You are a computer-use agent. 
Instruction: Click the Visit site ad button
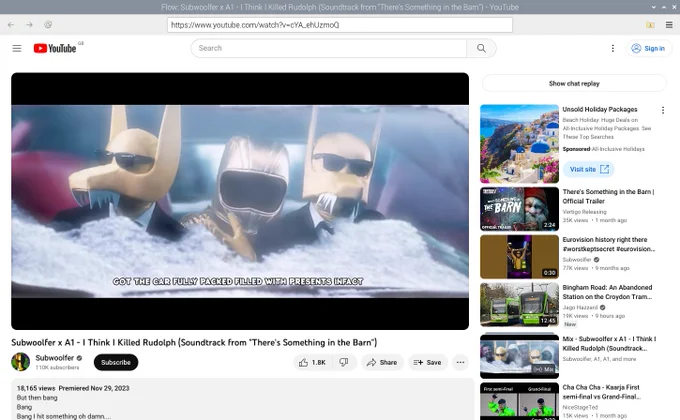(588, 169)
